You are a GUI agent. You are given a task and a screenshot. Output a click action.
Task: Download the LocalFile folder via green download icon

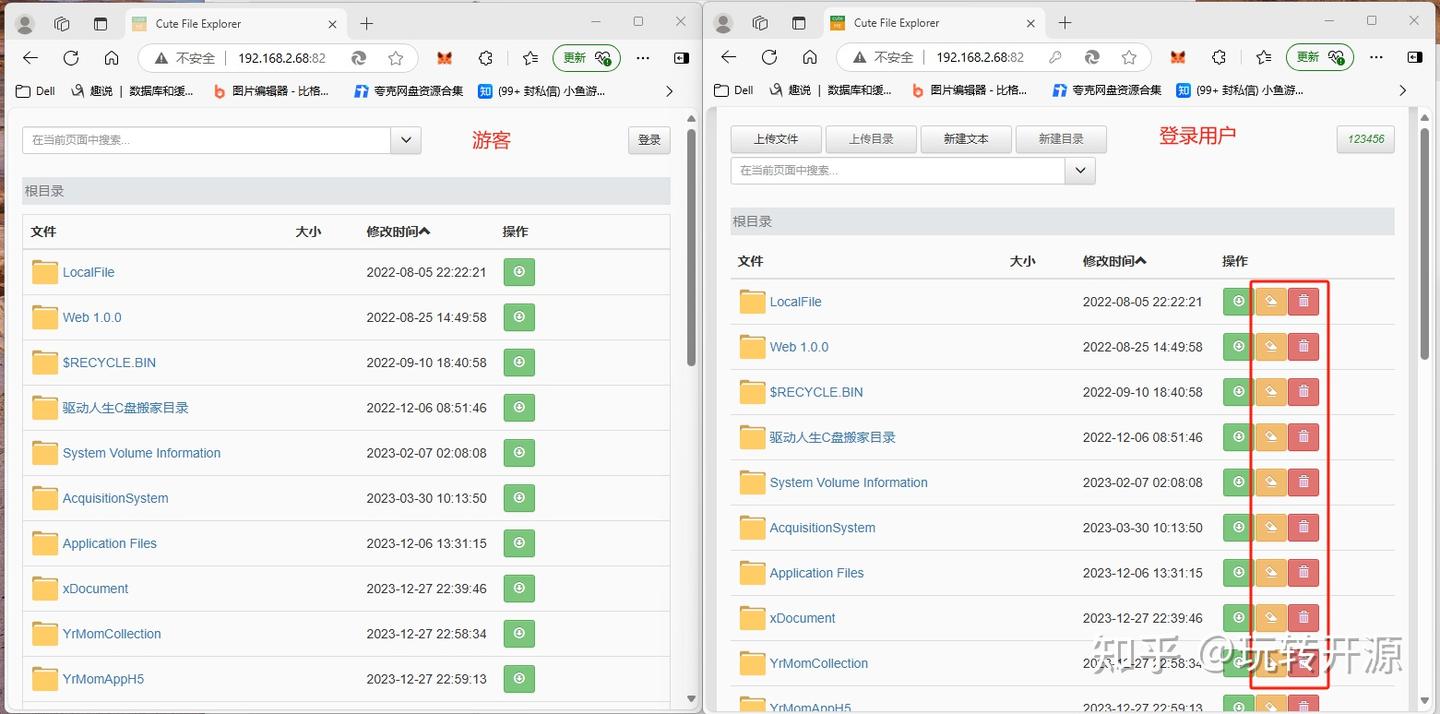click(x=1237, y=301)
